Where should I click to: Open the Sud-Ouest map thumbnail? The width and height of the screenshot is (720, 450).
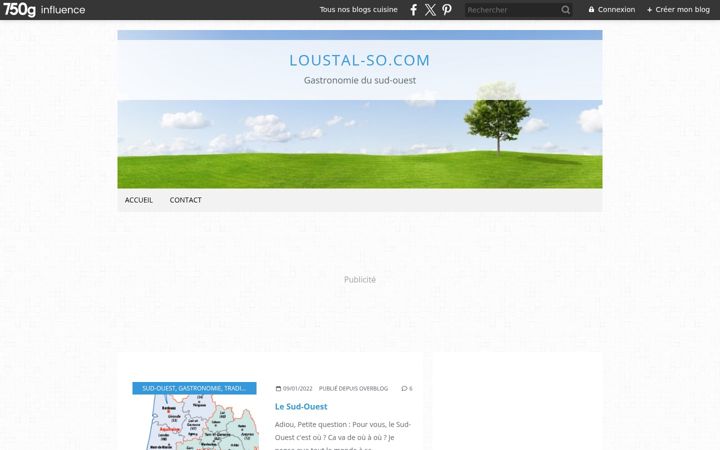pyautogui.click(x=194, y=422)
